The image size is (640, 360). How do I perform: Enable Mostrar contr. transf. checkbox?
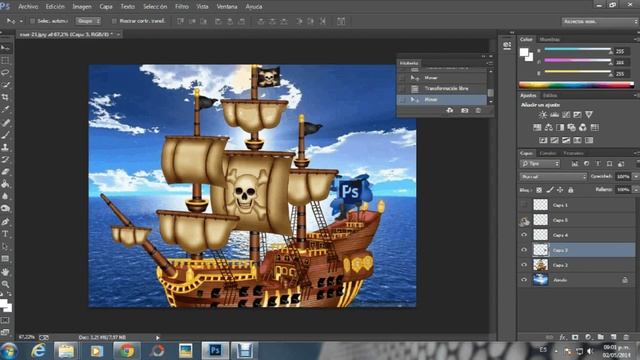[114, 21]
